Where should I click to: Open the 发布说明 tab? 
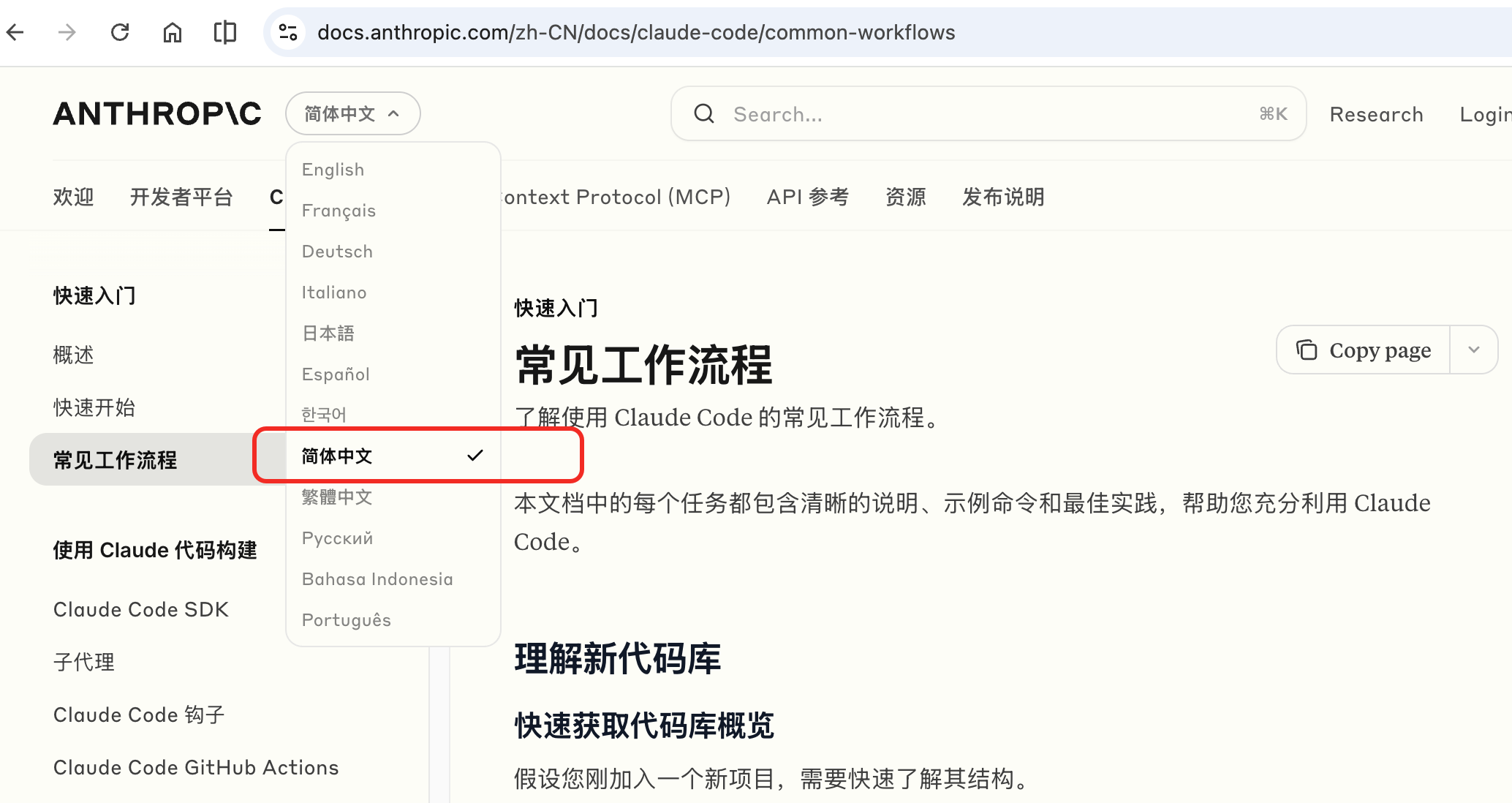(1003, 197)
